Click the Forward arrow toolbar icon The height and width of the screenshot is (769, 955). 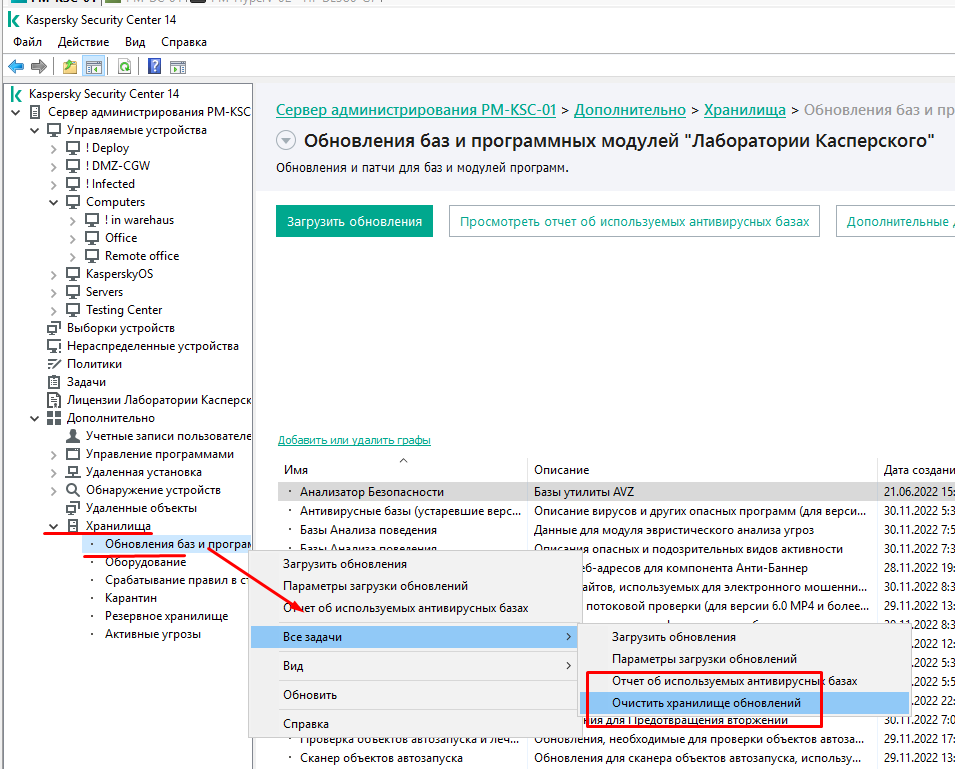39,66
